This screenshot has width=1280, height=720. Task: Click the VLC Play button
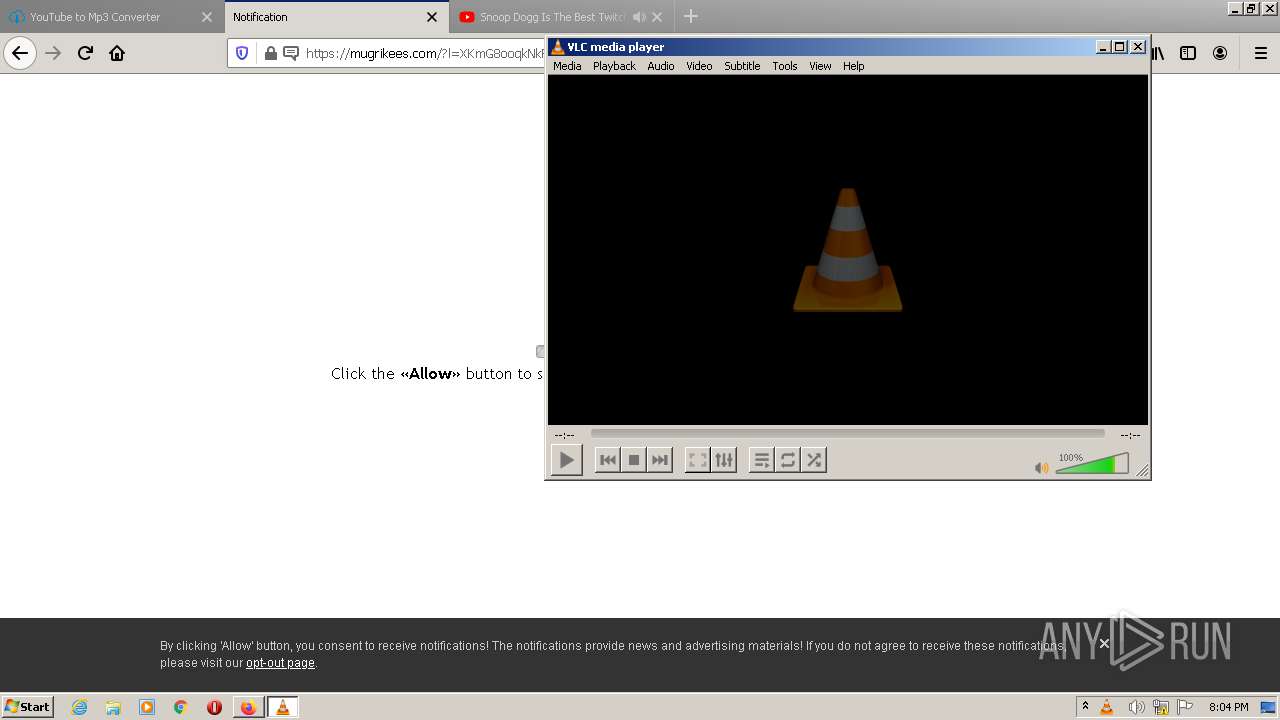coord(566,460)
